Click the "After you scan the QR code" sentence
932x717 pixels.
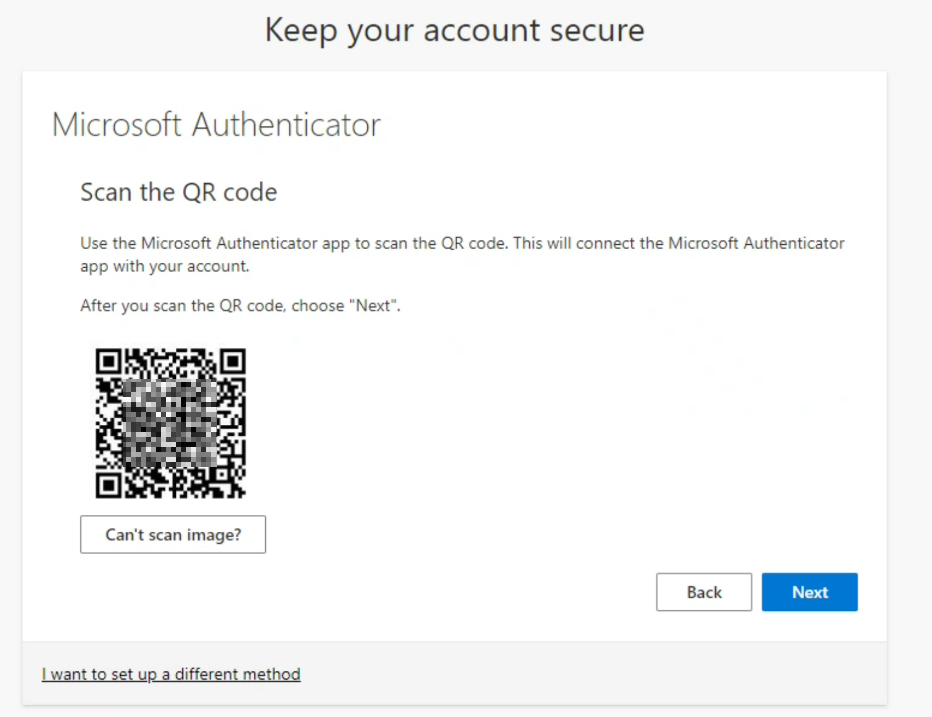pos(240,306)
